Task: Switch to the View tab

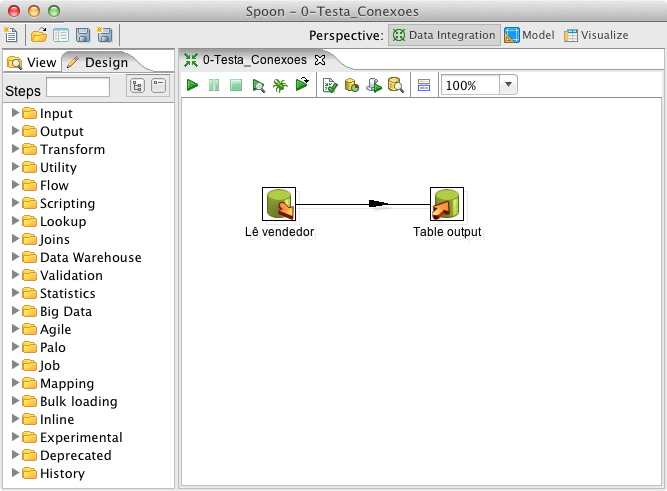Action: (x=32, y=63)
